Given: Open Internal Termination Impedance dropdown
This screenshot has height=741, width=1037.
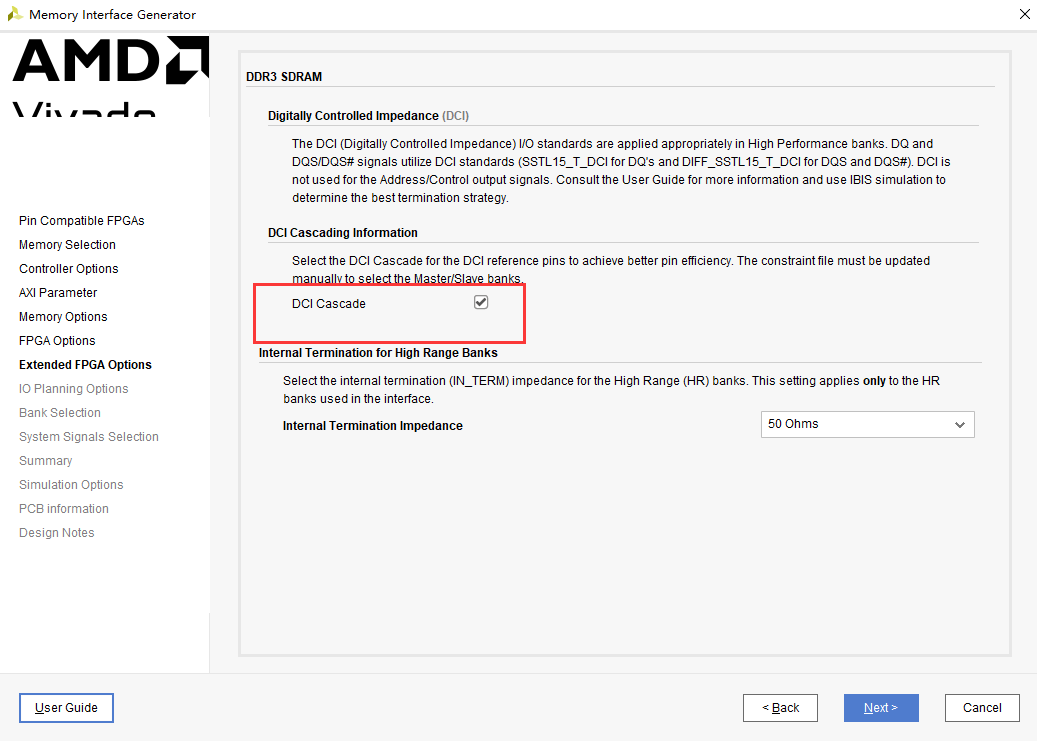Looking at the screenshot, I should [x=867, y=424].
